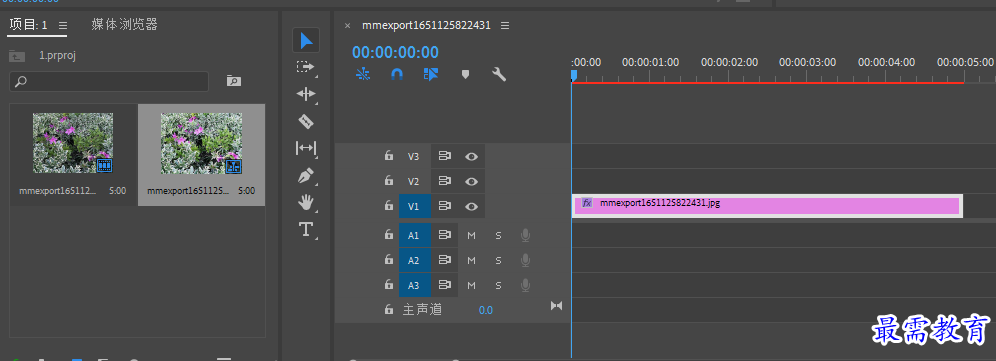996x361 pixels.
Task: Select the Ripple Edit tool
Action: tap(306, 94)
